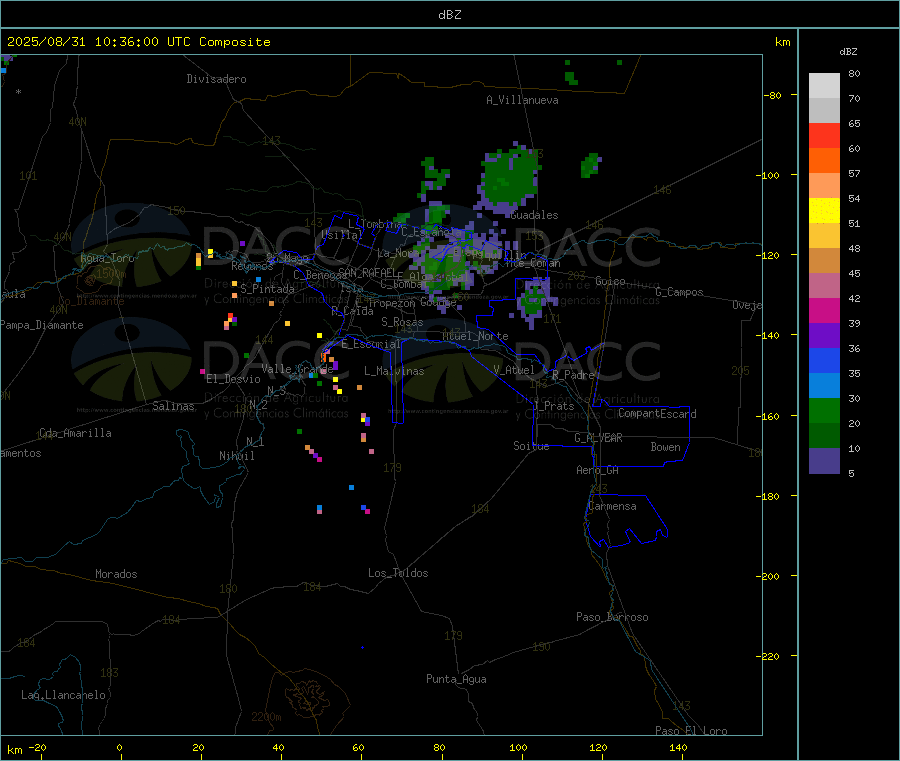Select the purple 5 dBZ legend swatch

coord(824,460)
